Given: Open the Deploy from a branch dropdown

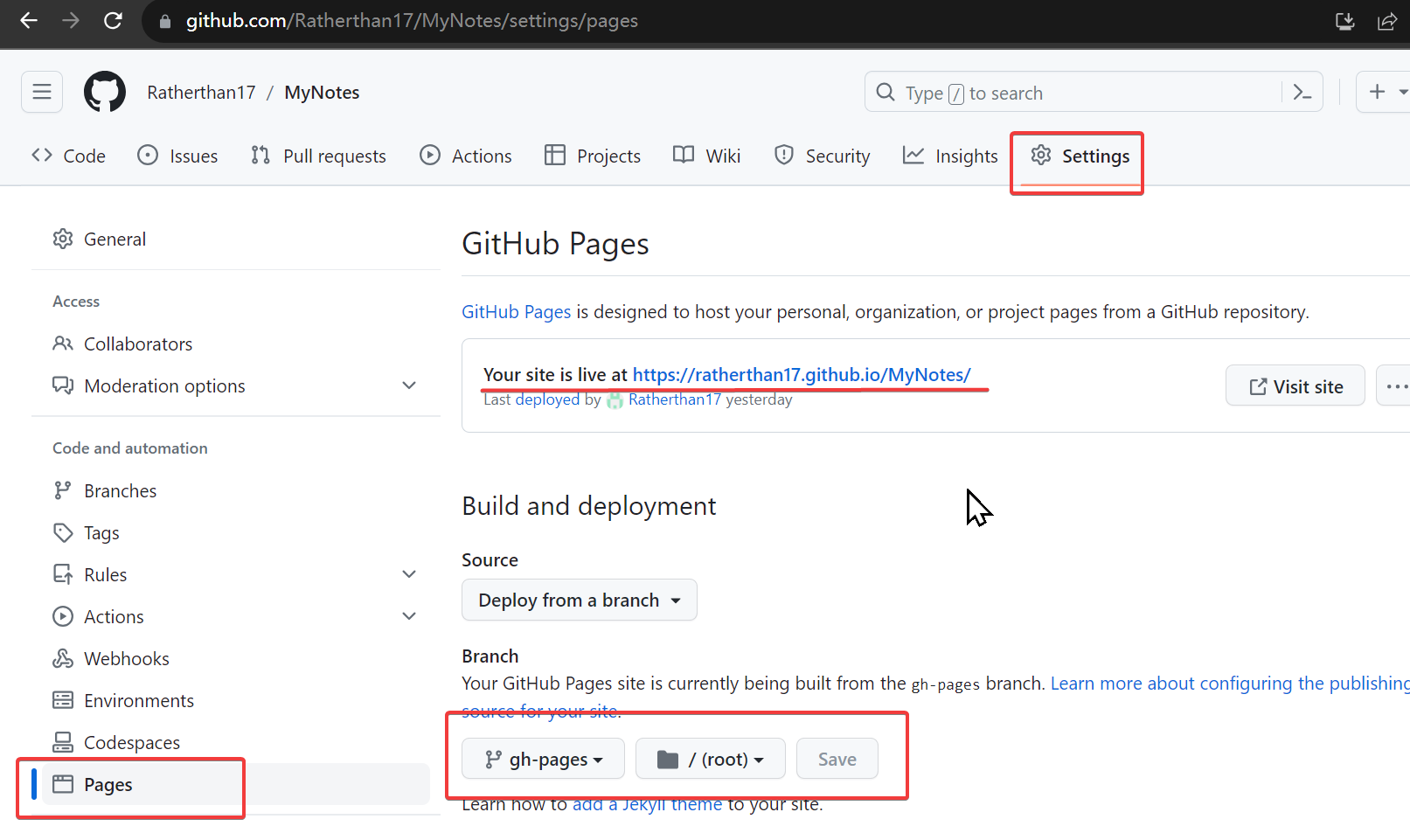Looking at the screenshot, I should tap(580, 600).
